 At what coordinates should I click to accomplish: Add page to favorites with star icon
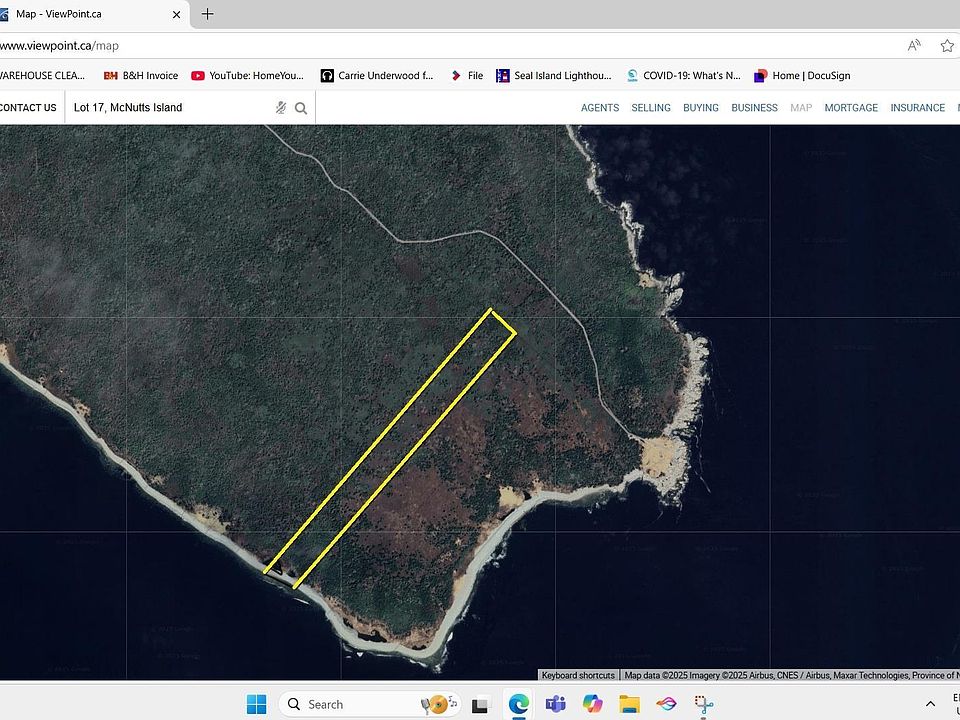click(947, 45)
